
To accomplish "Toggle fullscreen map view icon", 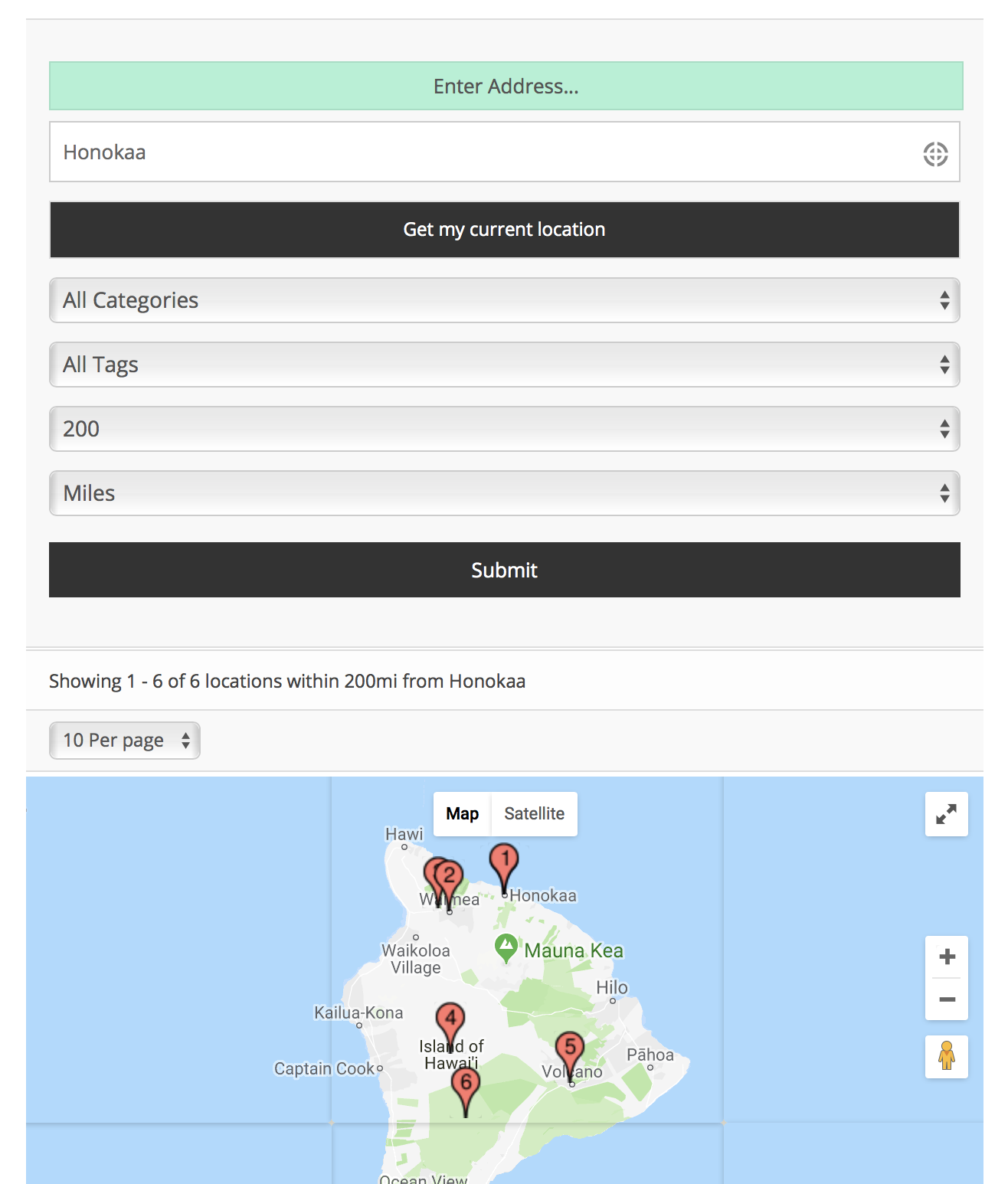I will click(x=947, y=814).
